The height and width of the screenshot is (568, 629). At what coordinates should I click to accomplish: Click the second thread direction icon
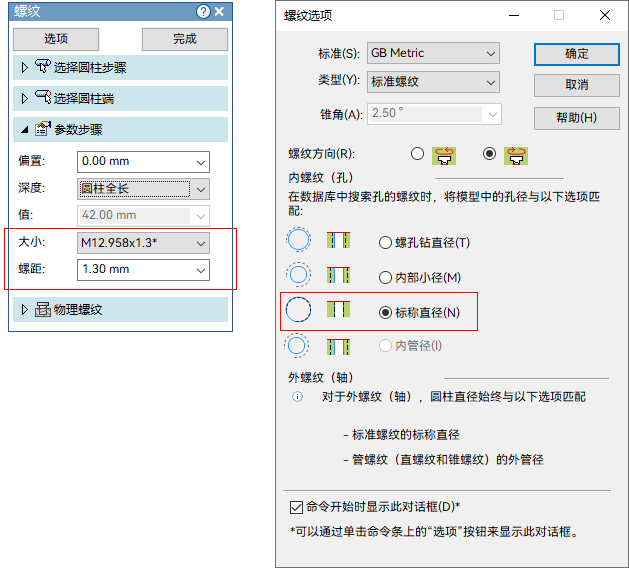pyautogui.click(x=516, y=156)
